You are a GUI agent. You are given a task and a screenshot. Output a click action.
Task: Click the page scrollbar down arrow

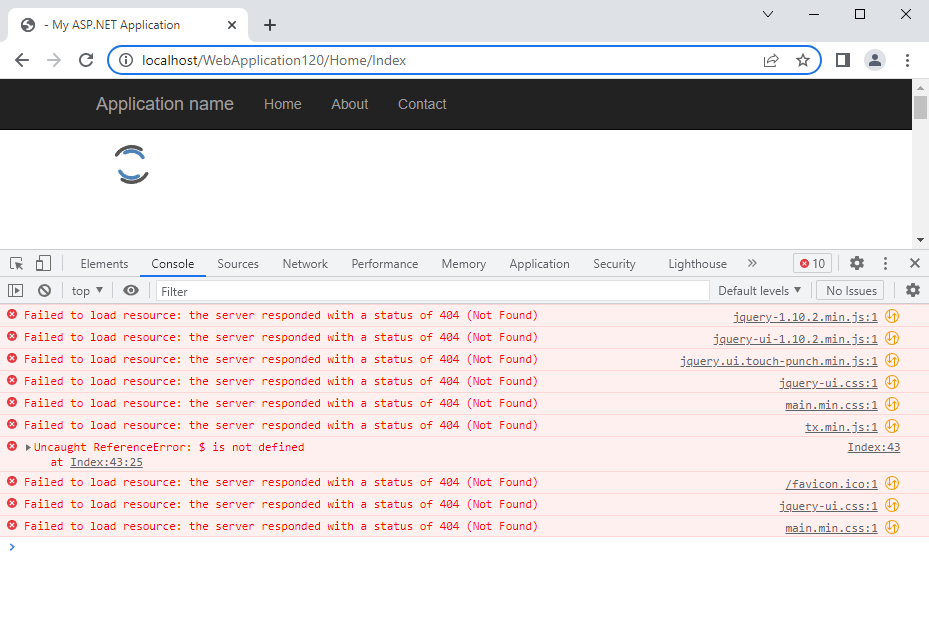(920, 240)
